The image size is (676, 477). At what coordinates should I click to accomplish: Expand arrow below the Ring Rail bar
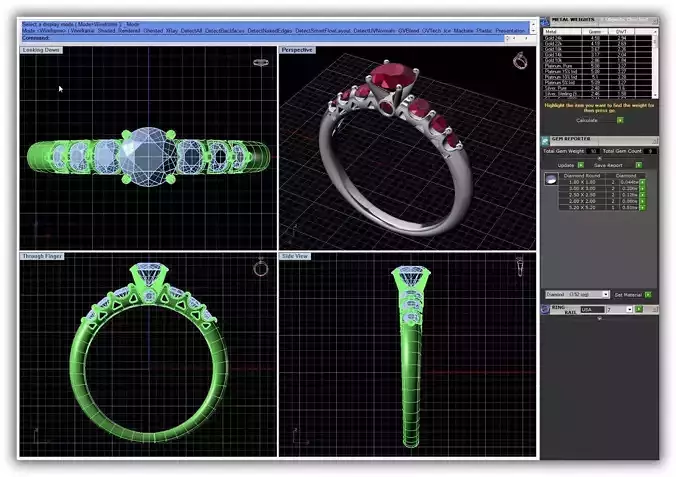point(599,318)
